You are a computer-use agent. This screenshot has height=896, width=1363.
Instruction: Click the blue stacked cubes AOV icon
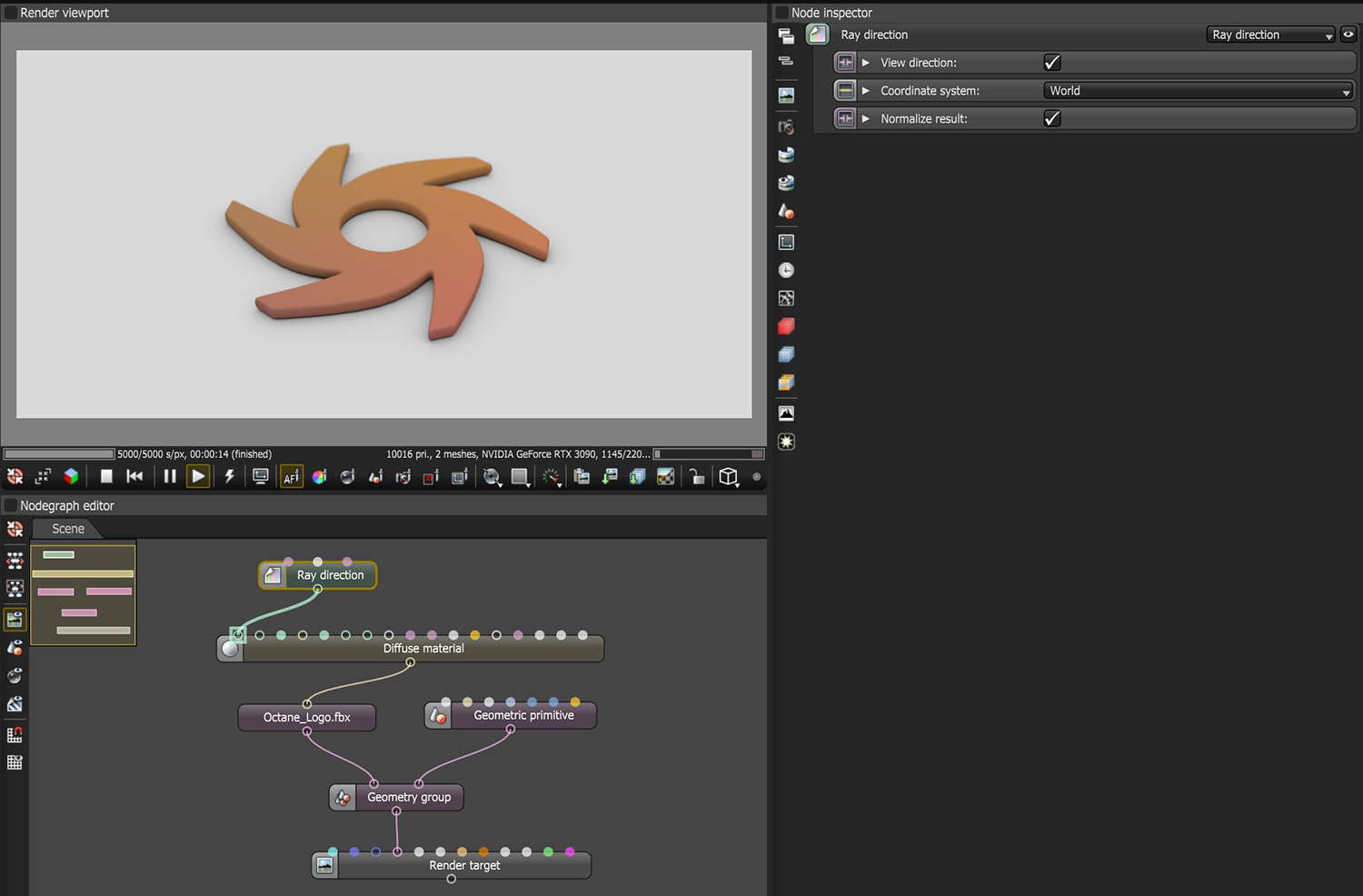(786, 354)
